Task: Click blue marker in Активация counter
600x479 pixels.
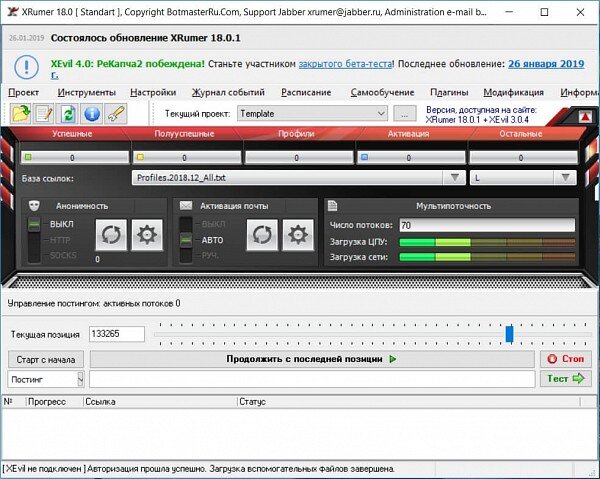Action: point(364,157)
